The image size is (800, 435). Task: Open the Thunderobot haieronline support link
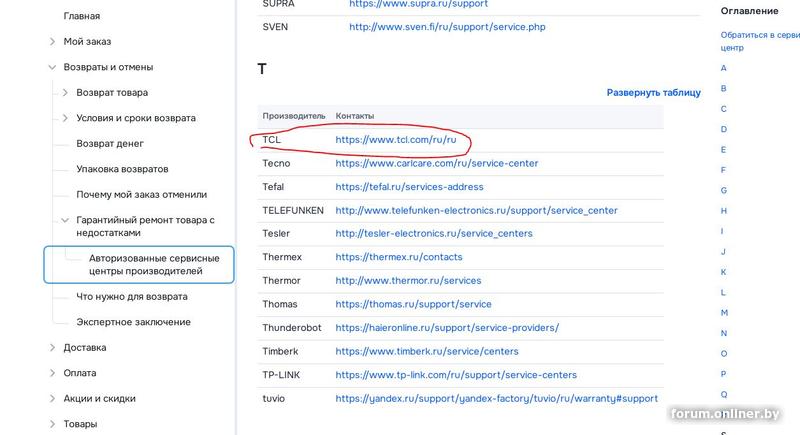click(446, 328)
